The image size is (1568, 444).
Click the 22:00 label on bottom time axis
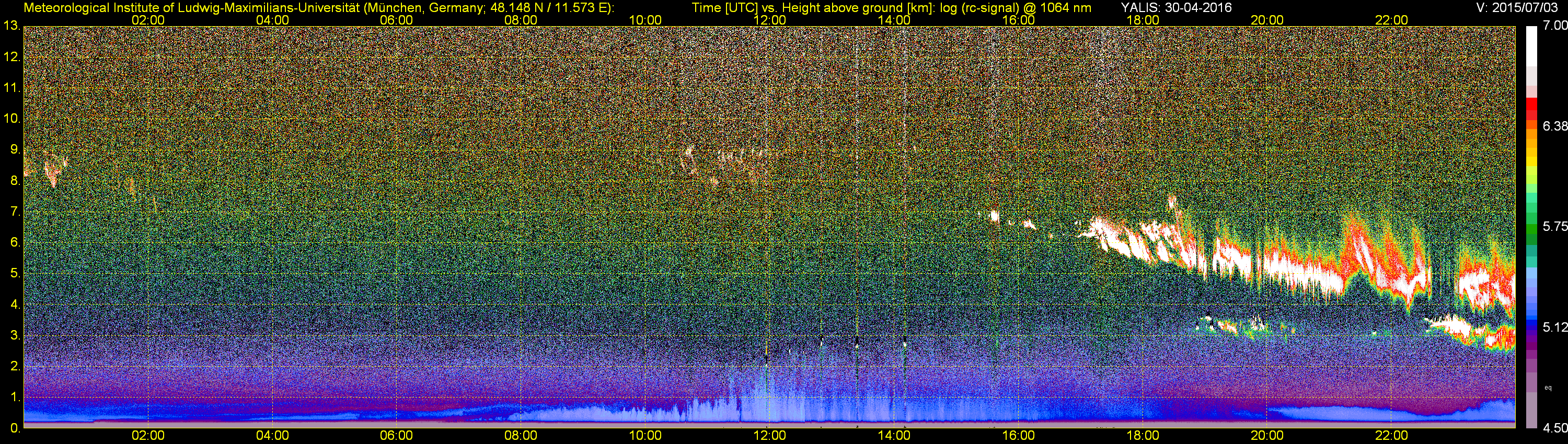coord(1391,436)
